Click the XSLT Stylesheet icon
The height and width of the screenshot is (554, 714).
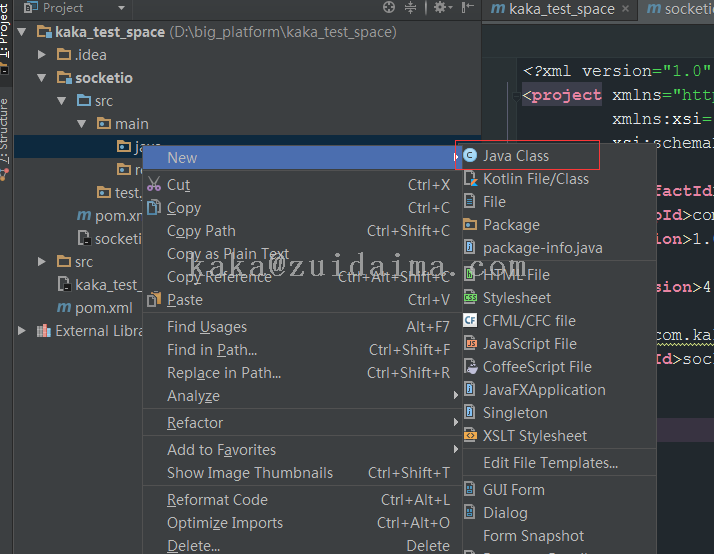tap(470, 435)
